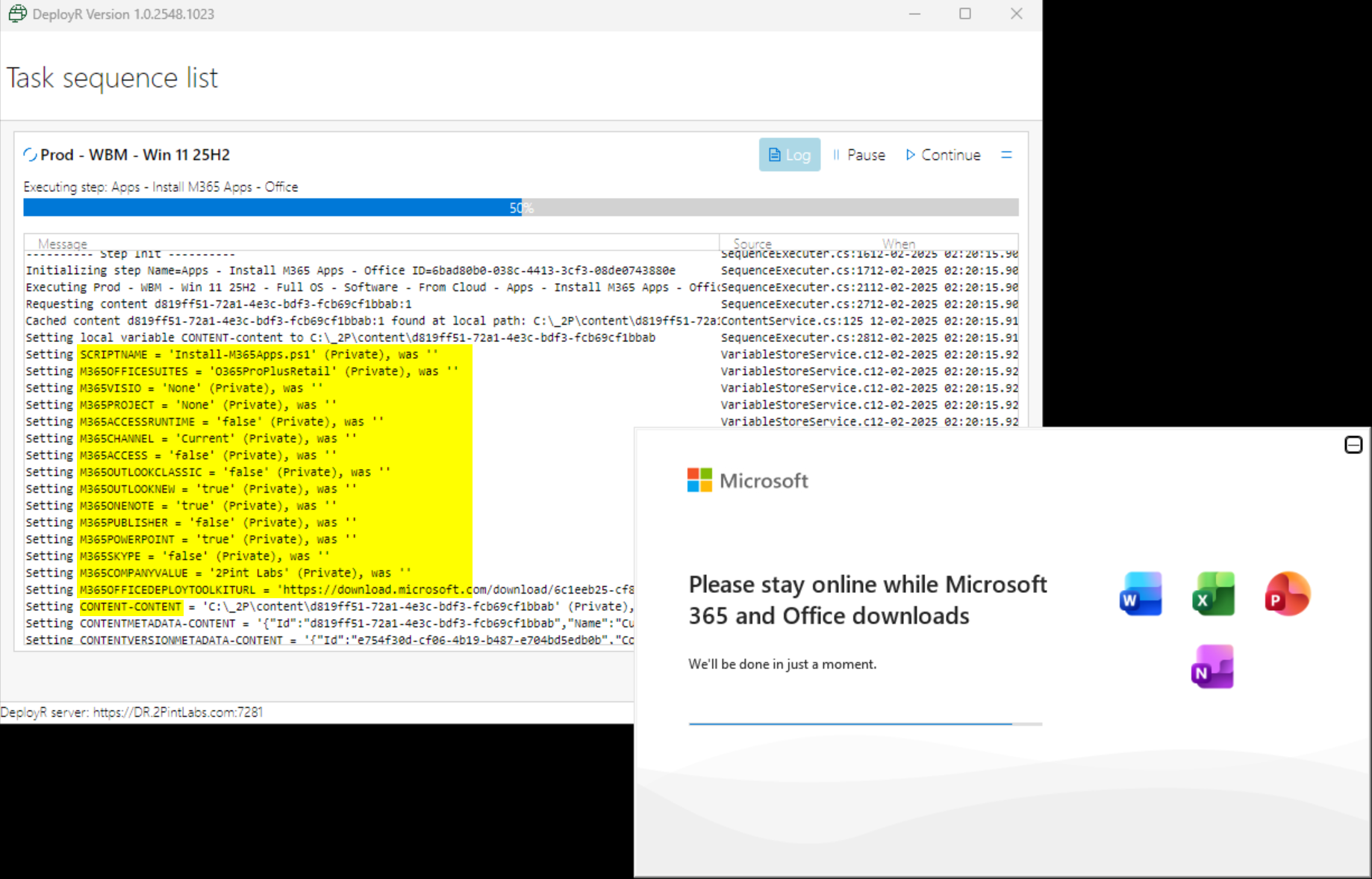Viewport: 1372px width, 879px height.
Task: Click the Word icon in Office installer
Action: point(1141,594)
